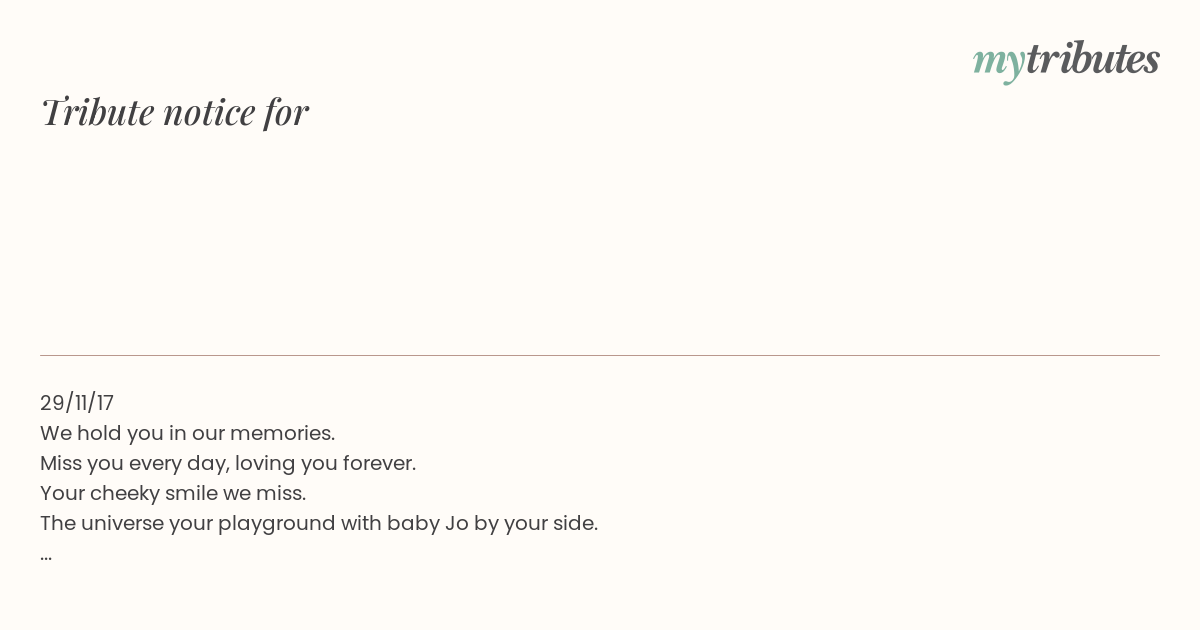Image resolution: width=1200 pixels, height=630 pixels.
Task: Click the grey 'tributes' part of logo
Action: click(x=1093, y=59)
